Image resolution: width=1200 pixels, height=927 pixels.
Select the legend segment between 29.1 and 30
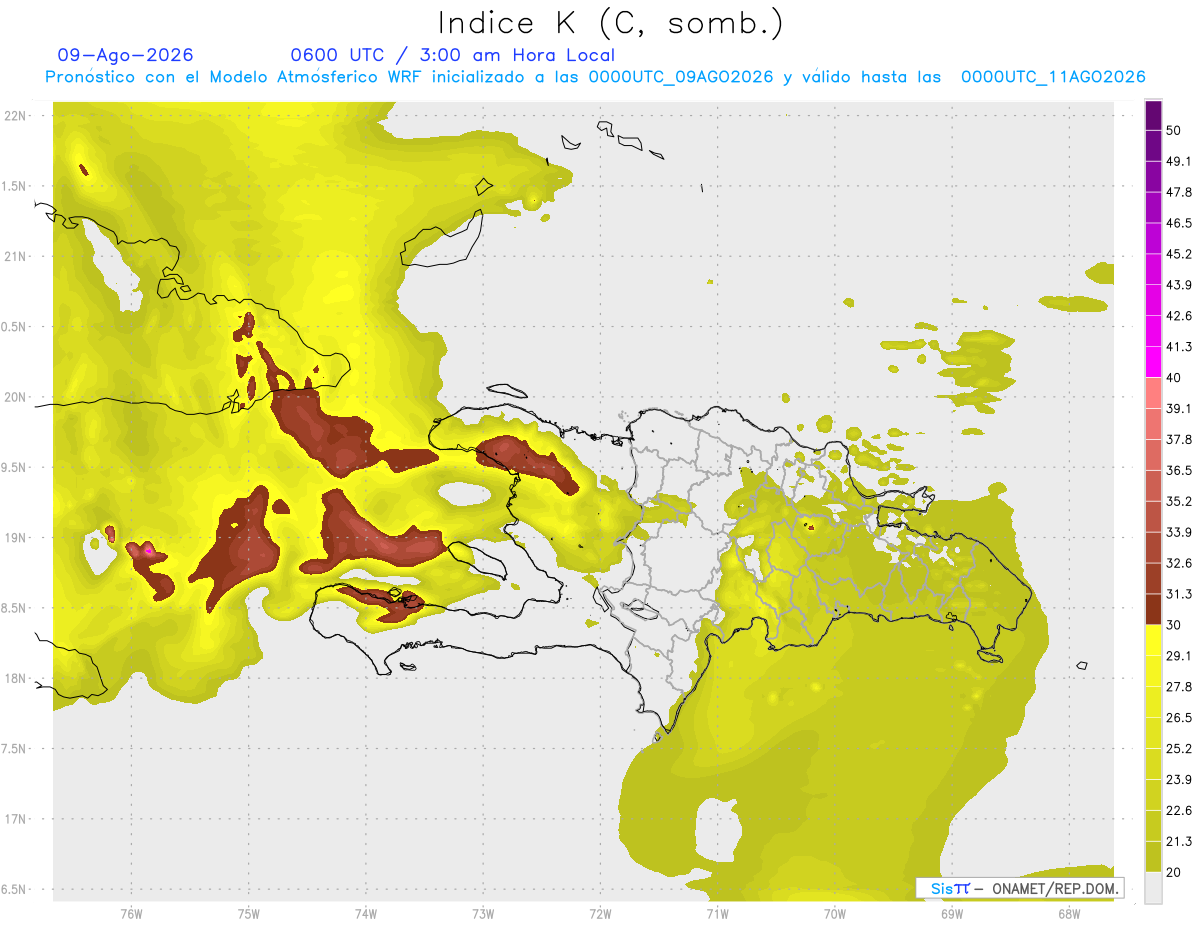1153,640
